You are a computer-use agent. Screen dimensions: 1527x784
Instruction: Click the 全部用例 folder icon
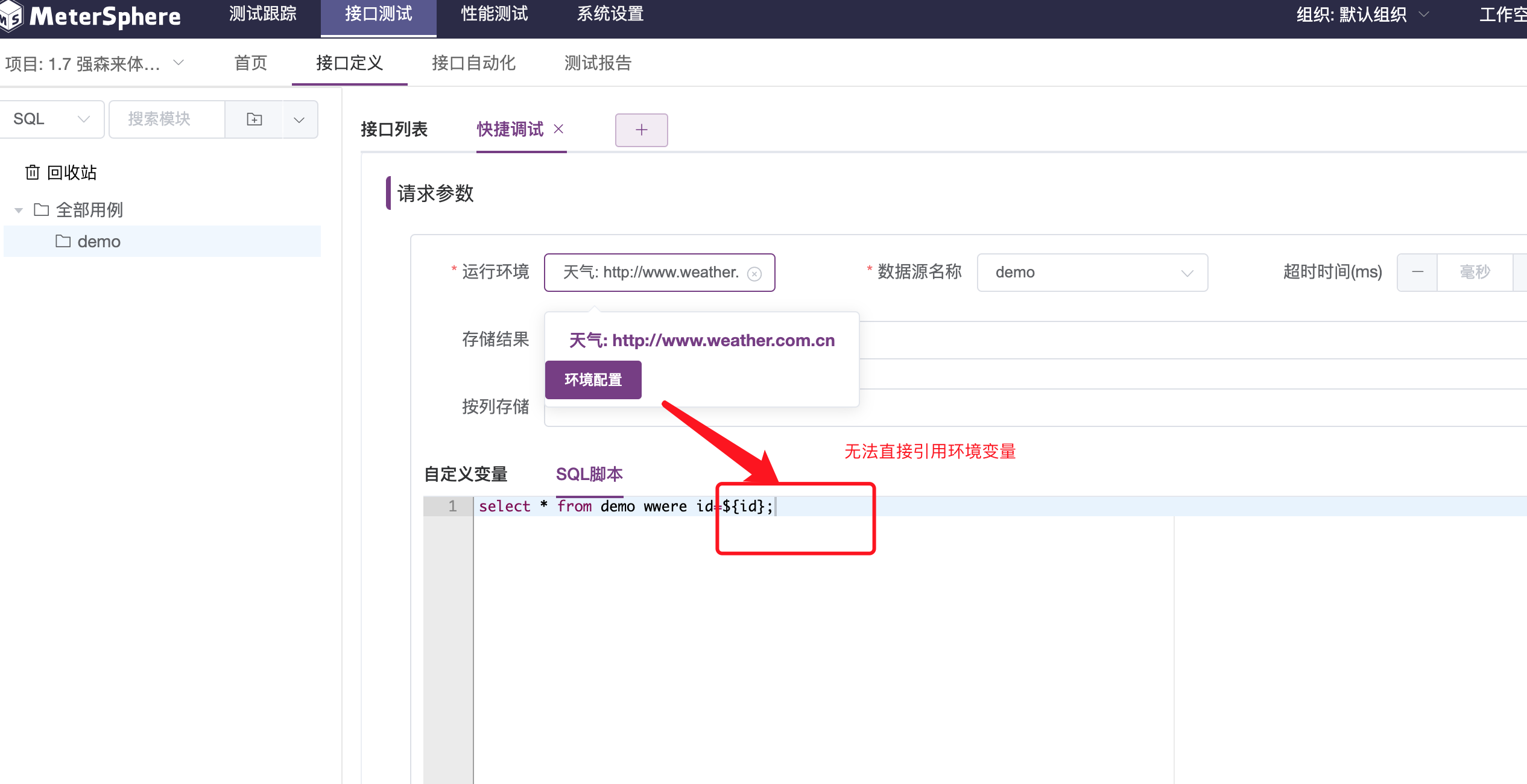pos(41,209)
